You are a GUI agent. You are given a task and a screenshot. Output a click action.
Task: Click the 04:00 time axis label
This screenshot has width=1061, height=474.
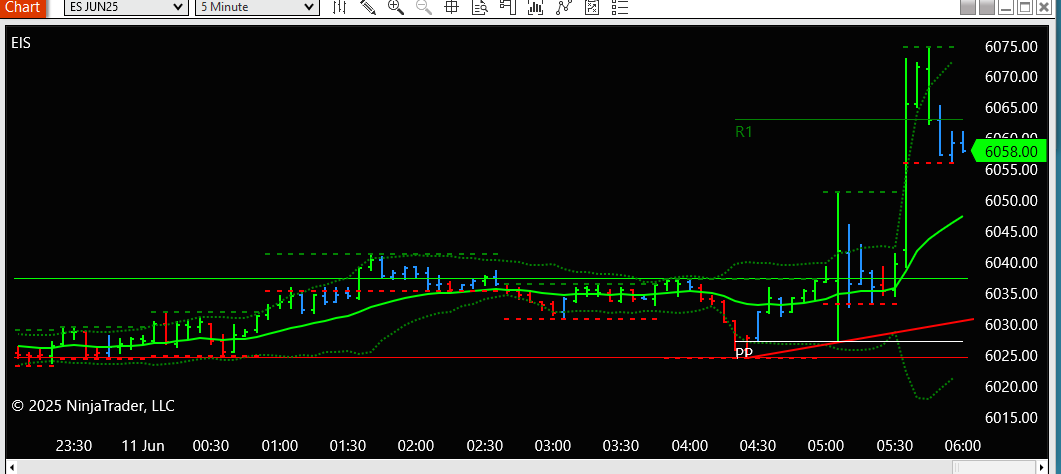pyautogui.click(x=690, y=446)
